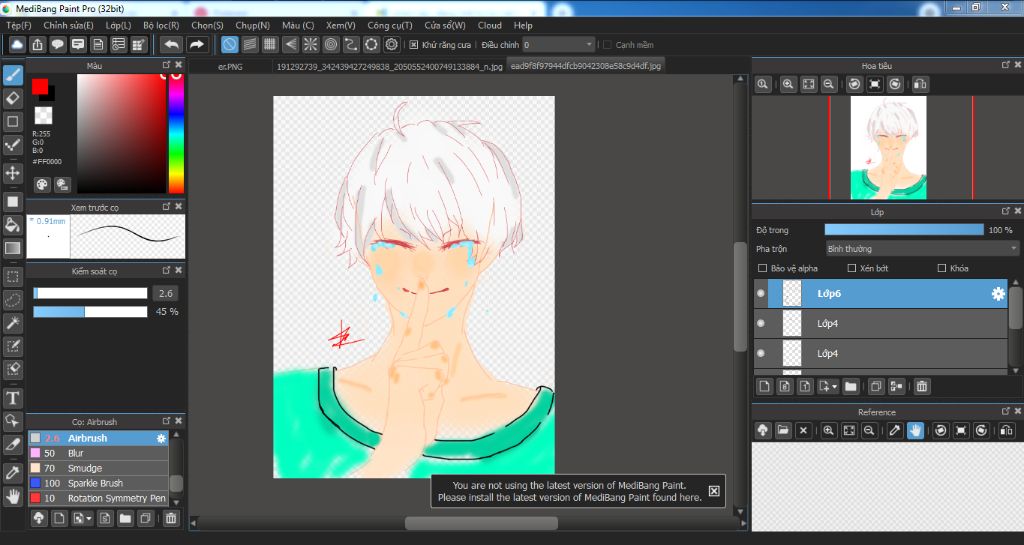This screenshot has width=1024, height=545.
Task: Select the Blur brush
Action: [x=98, y=453]
